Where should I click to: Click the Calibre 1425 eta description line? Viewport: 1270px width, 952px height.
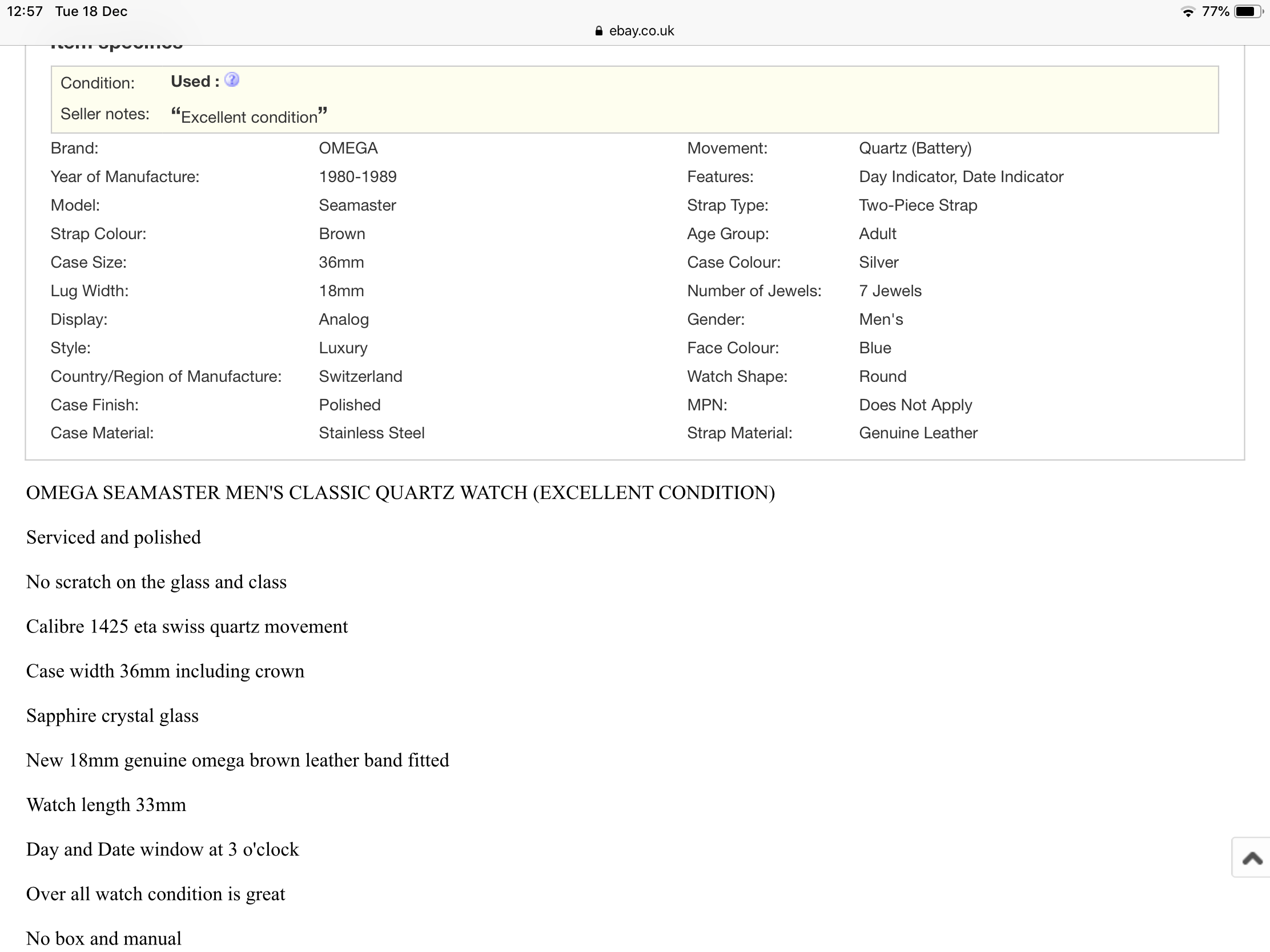coord(187,627)
